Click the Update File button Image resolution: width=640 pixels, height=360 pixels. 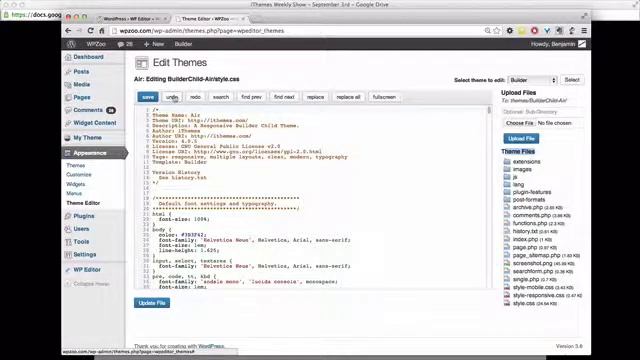[x=152, y=303]
